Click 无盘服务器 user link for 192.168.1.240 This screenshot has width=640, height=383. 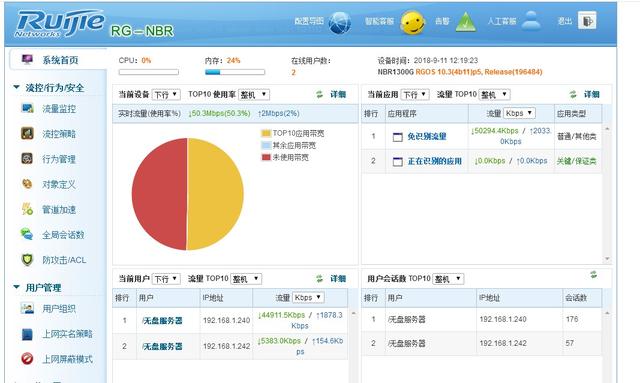click(x=162, y=321)
